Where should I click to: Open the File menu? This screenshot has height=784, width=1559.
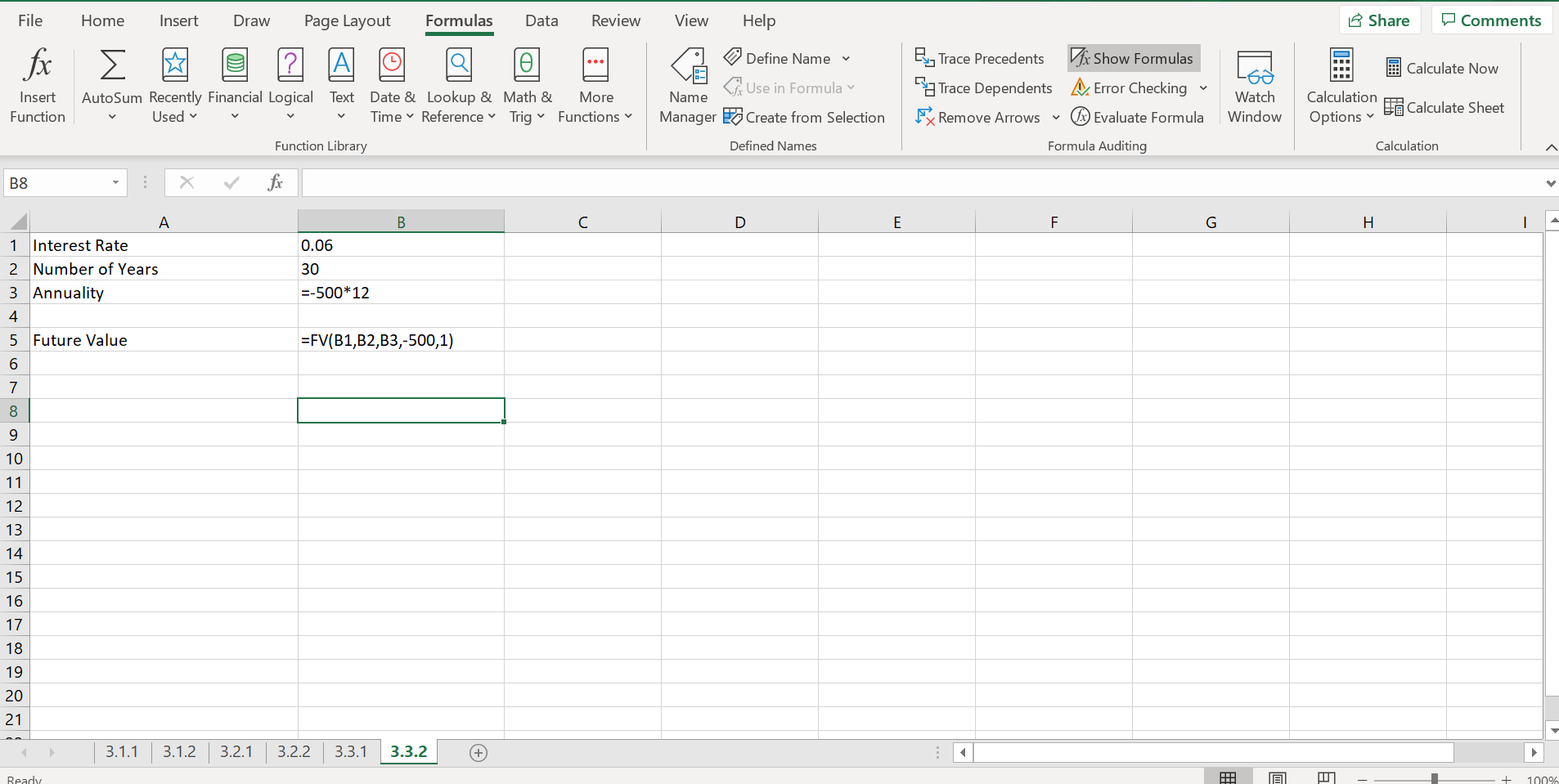(30, 20)
